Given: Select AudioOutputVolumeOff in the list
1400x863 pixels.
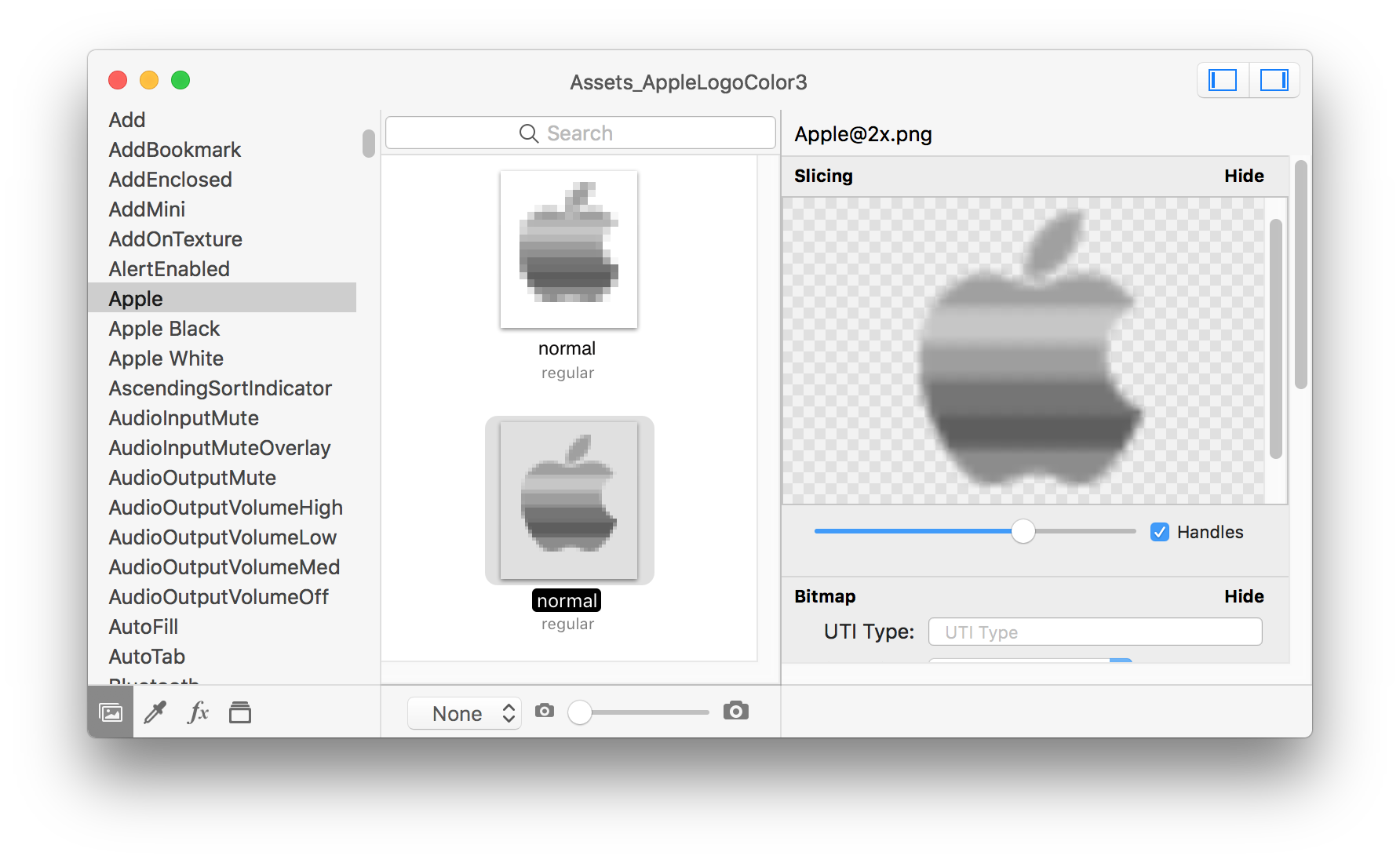Looking at the screenshot, I should [x=222, y=597].
